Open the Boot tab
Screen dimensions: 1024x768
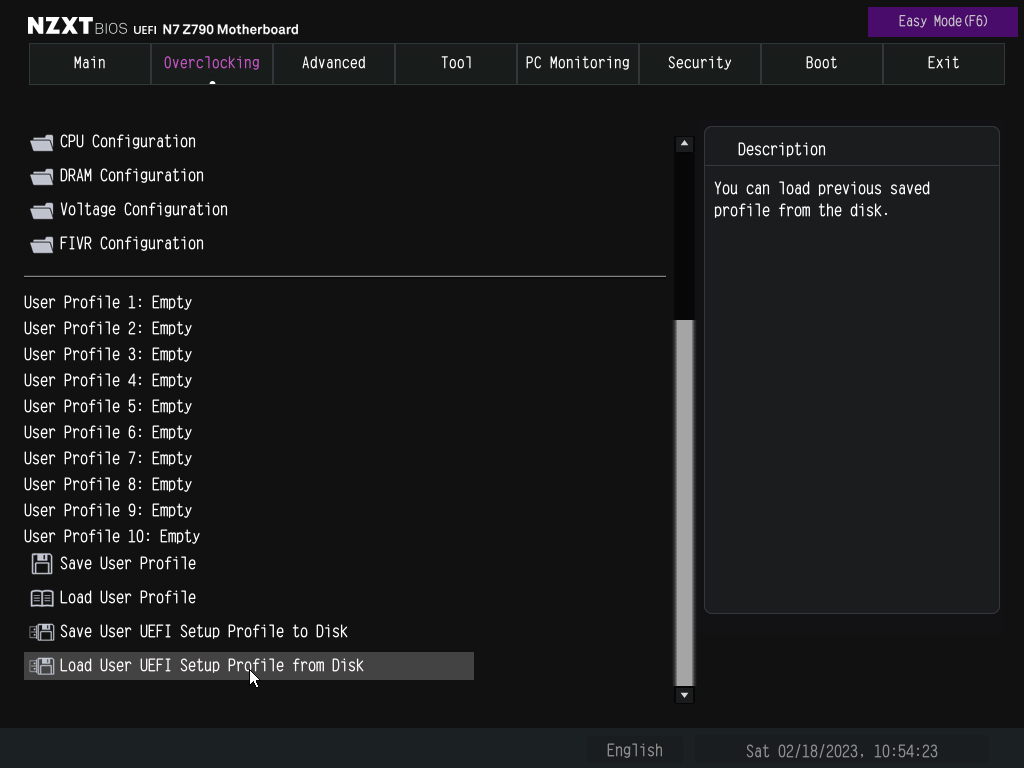[822, 63]
